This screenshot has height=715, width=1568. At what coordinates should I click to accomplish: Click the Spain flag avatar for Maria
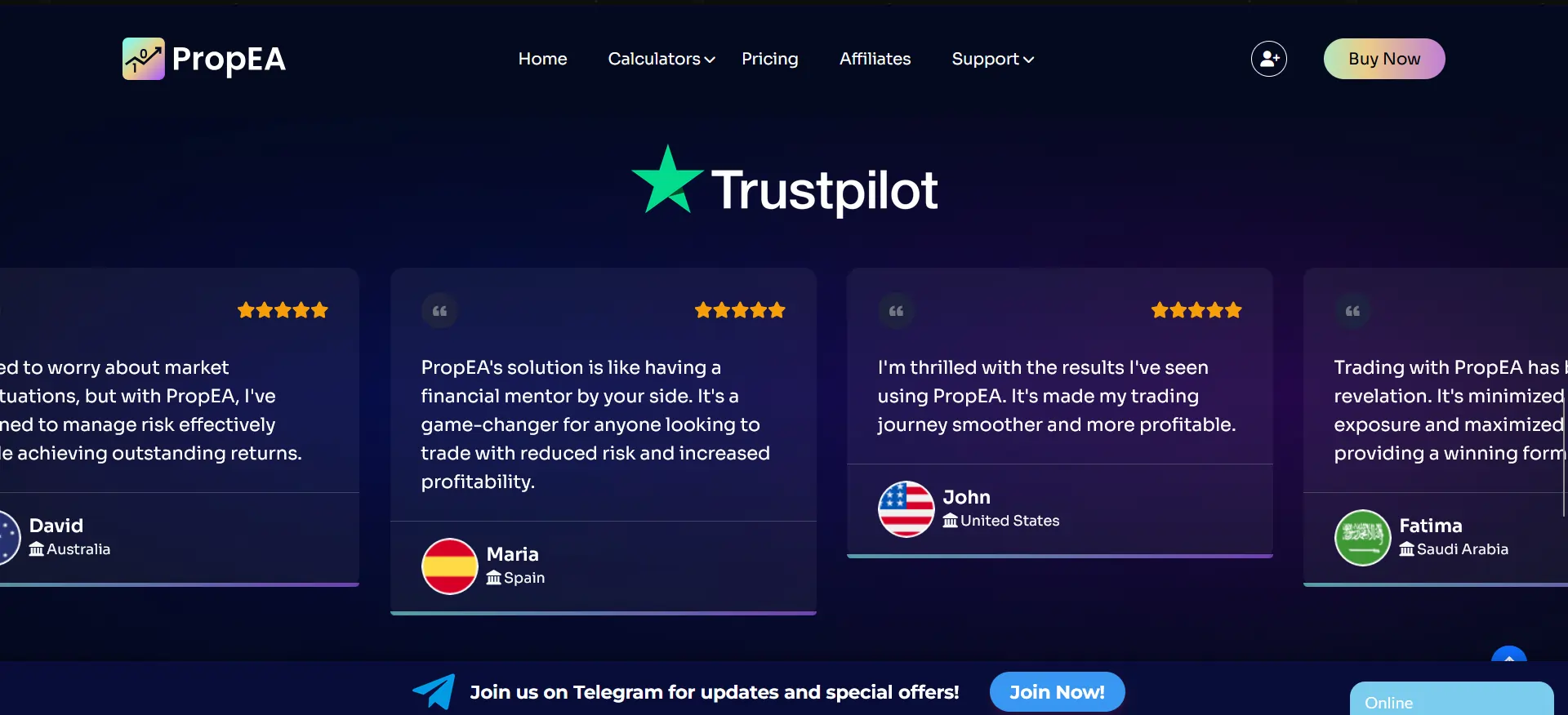(449, 566)
